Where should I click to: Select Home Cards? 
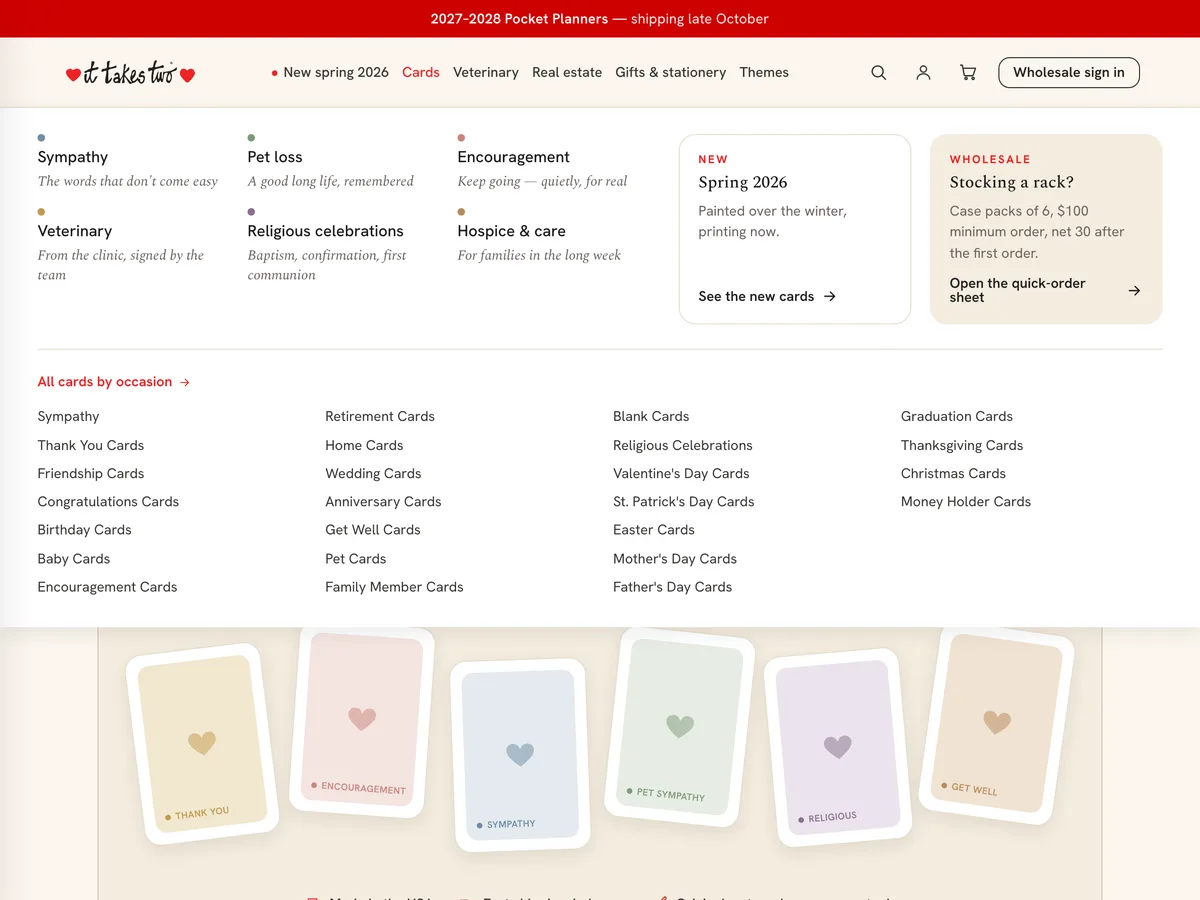[364, 445]
